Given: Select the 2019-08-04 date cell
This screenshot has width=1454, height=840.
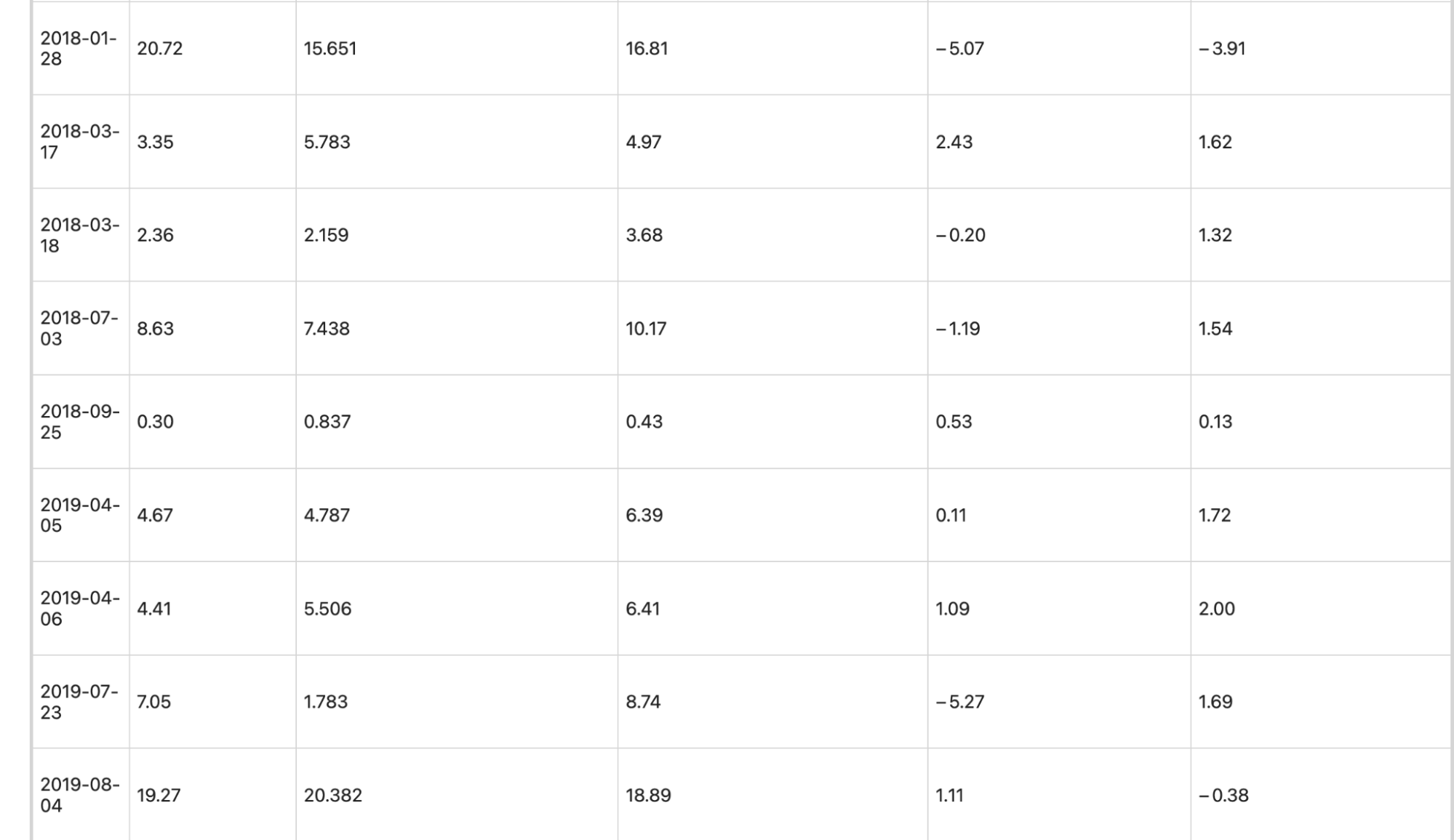Looking at the screenshot, I should [81, 794].
